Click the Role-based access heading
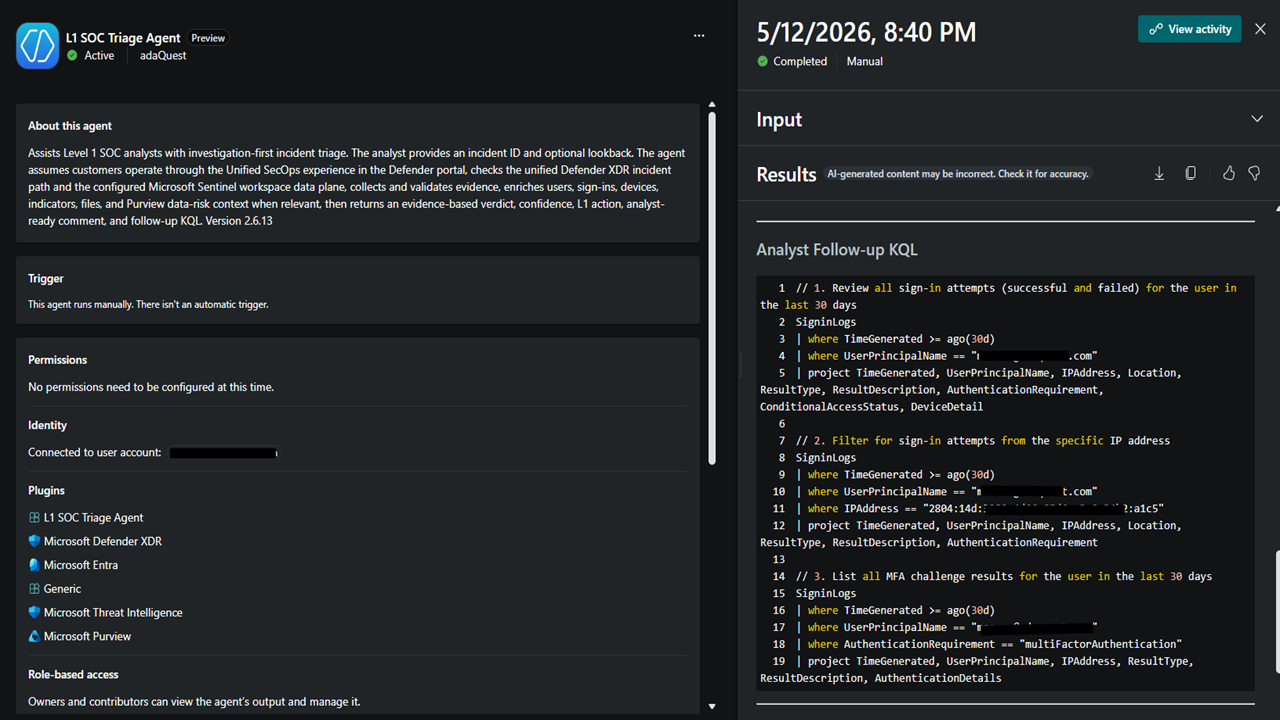This screenshot has width=1280, height=720. (73, 675)
